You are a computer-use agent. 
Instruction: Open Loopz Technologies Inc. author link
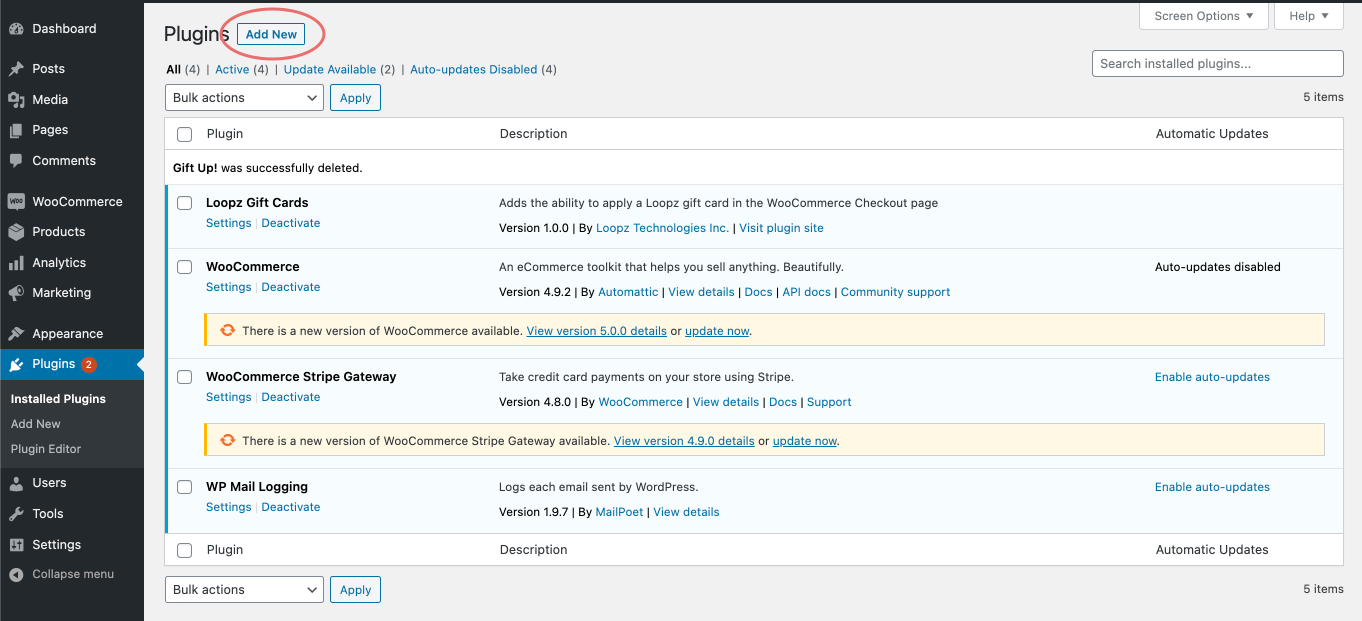pyautogui.click(x=662, y=228)
